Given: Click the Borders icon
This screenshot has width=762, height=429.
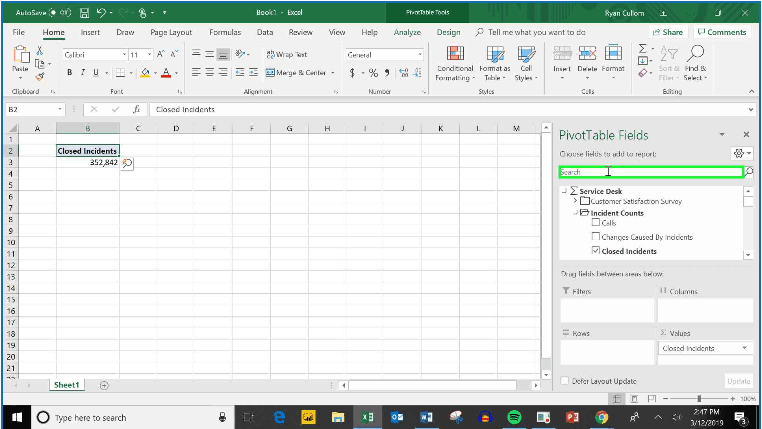Looking at the screenshot, I should pyautogui.click(x=120, y=73).
